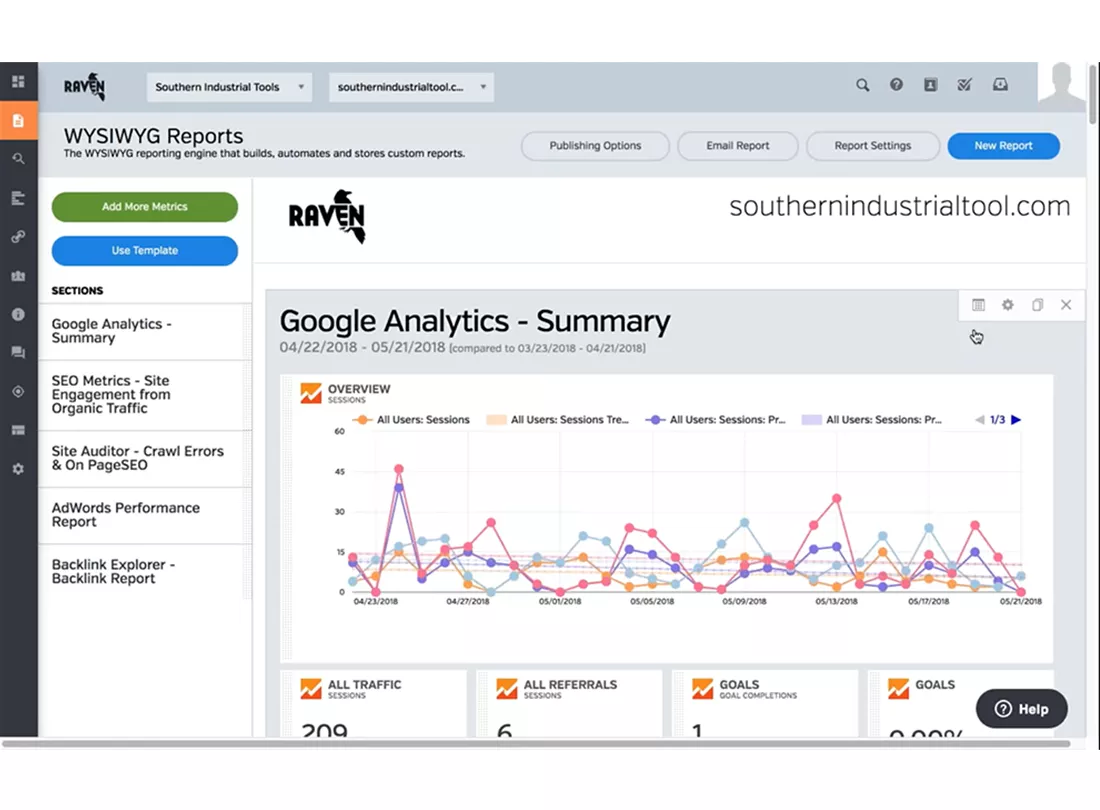Click the table view icon in widget toolbar
The height and width of the screenshot is (810, 1100).
pos(978,305)
